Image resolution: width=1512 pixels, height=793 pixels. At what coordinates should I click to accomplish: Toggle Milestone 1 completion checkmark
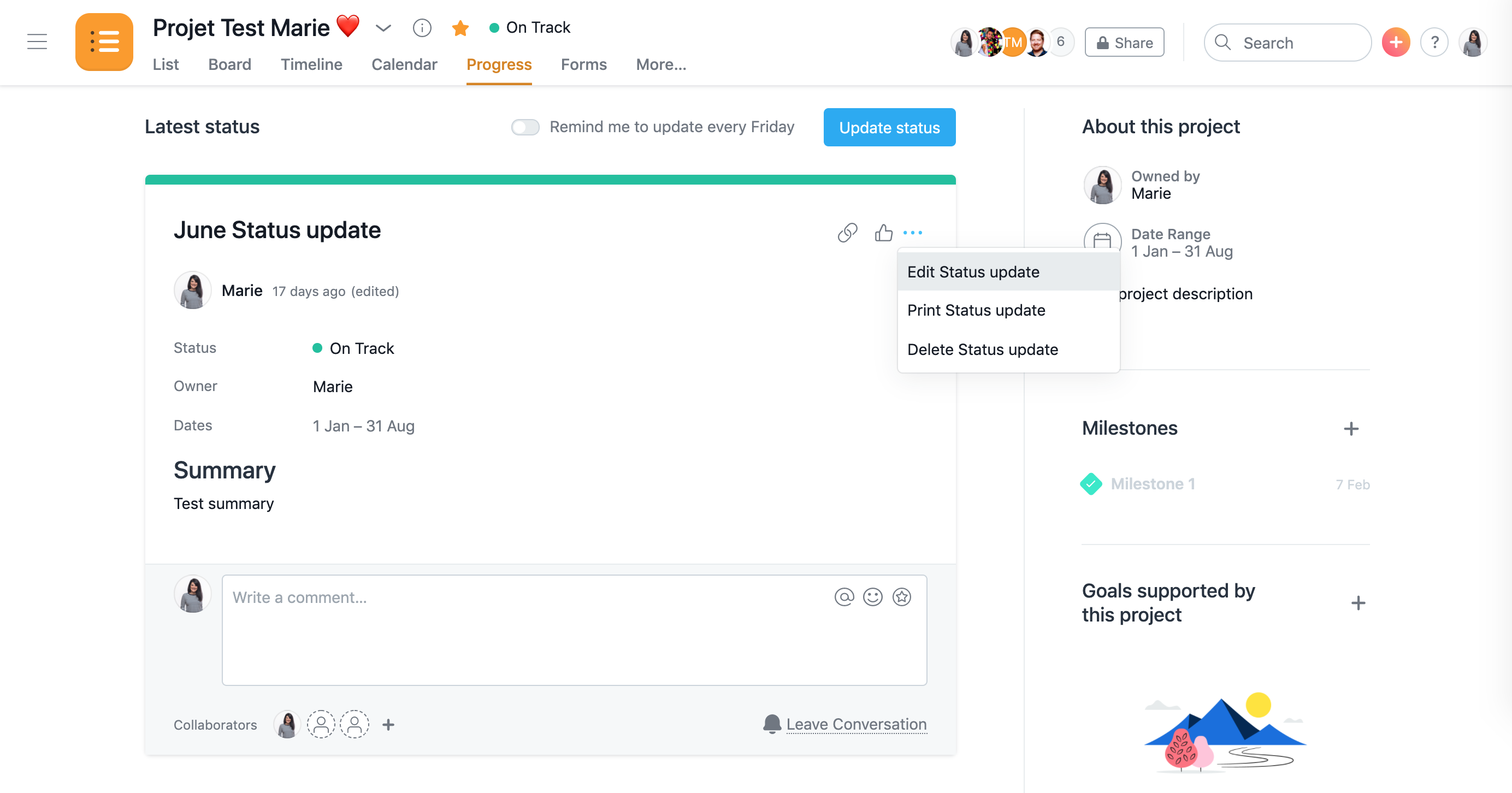click(1090, 484)
